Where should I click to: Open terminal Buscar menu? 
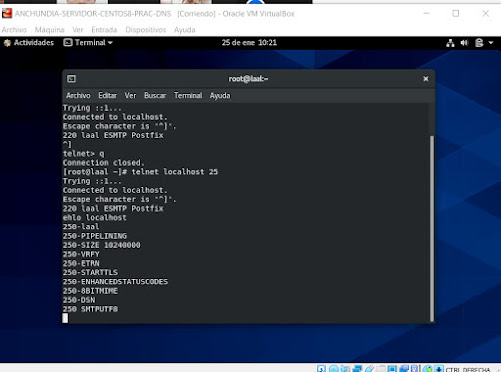(155, 96)
